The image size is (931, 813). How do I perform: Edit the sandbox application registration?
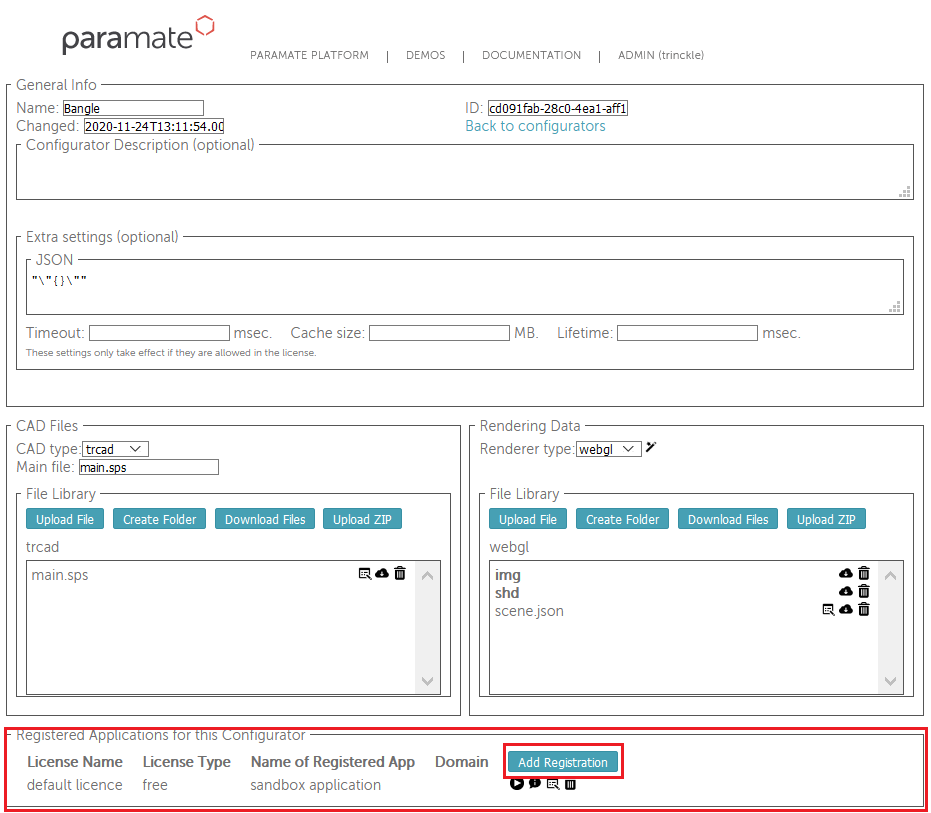[x=553, y=784]
